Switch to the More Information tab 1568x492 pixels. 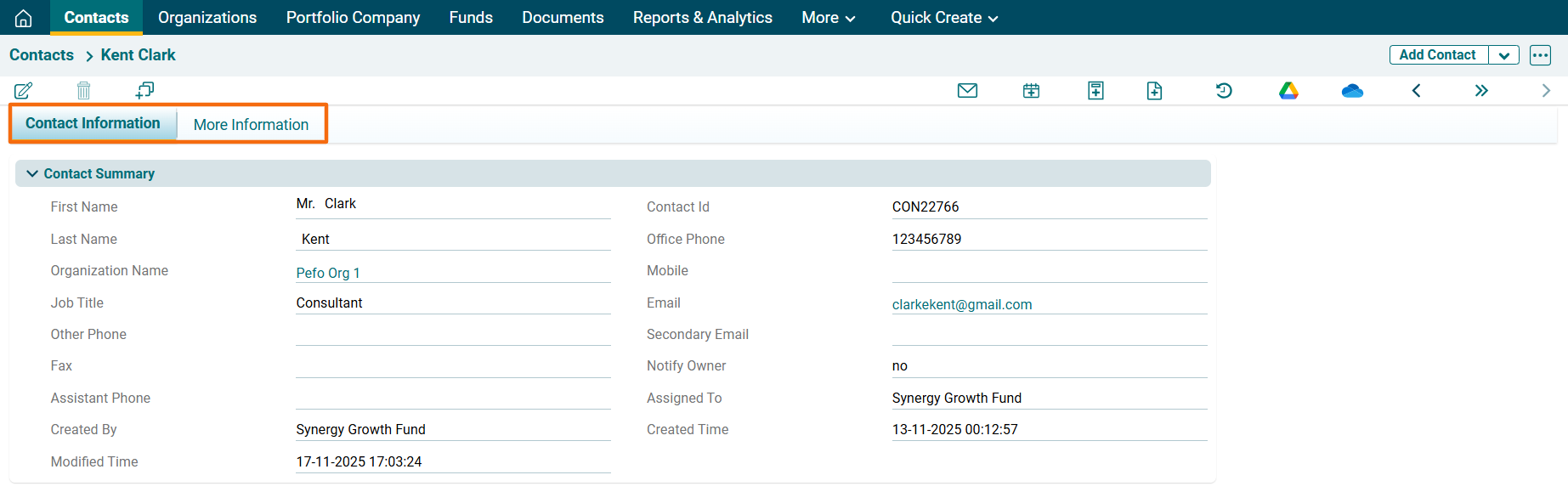[x=251, y=125]
